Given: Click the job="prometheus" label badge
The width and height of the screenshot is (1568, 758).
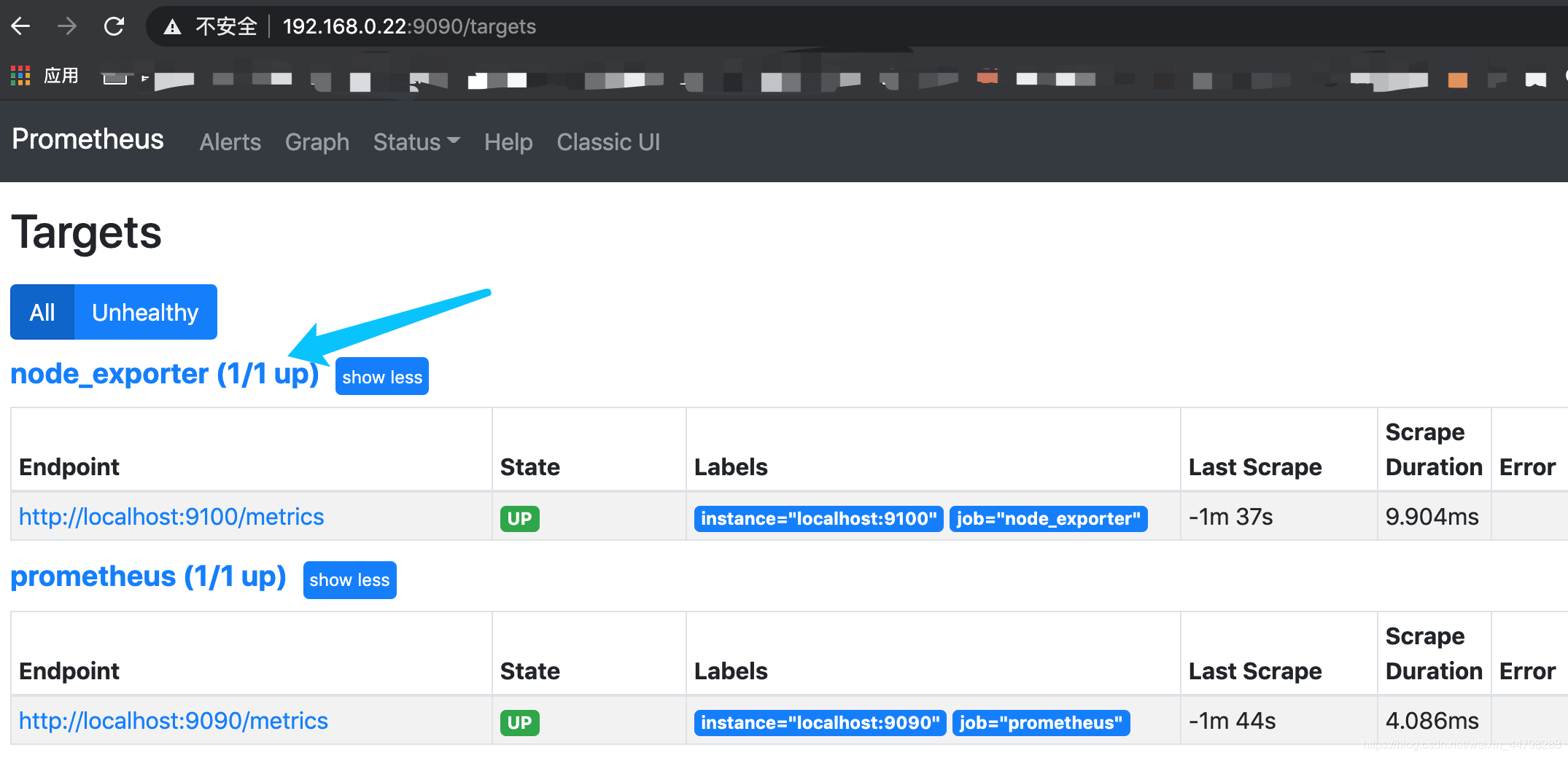Looking at the screenshot, I should tap(1041, 722).
